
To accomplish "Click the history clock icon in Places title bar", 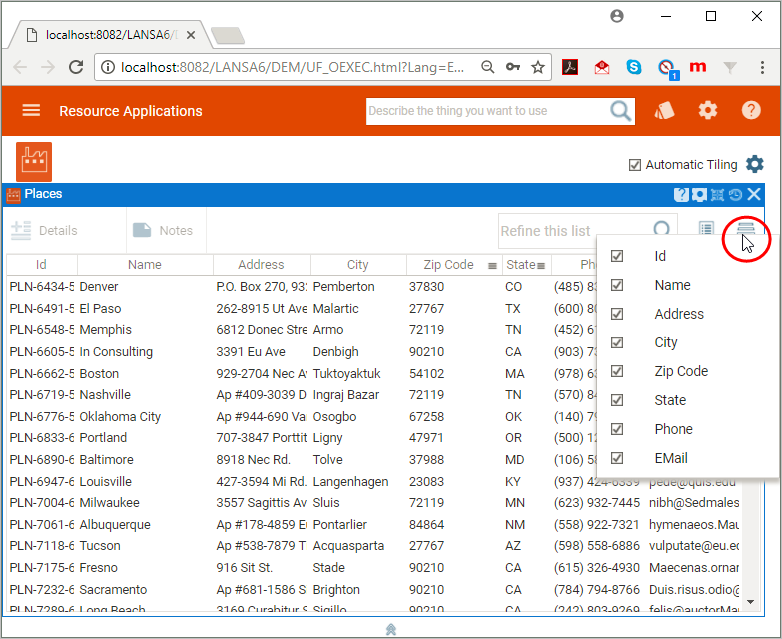I will point(735,195).
